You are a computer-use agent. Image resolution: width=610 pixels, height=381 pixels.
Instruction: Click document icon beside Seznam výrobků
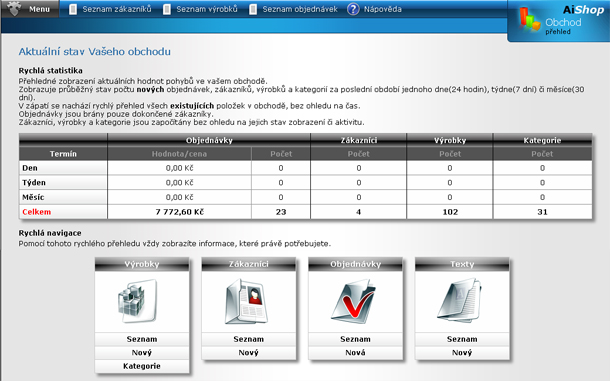pos(167,9)
